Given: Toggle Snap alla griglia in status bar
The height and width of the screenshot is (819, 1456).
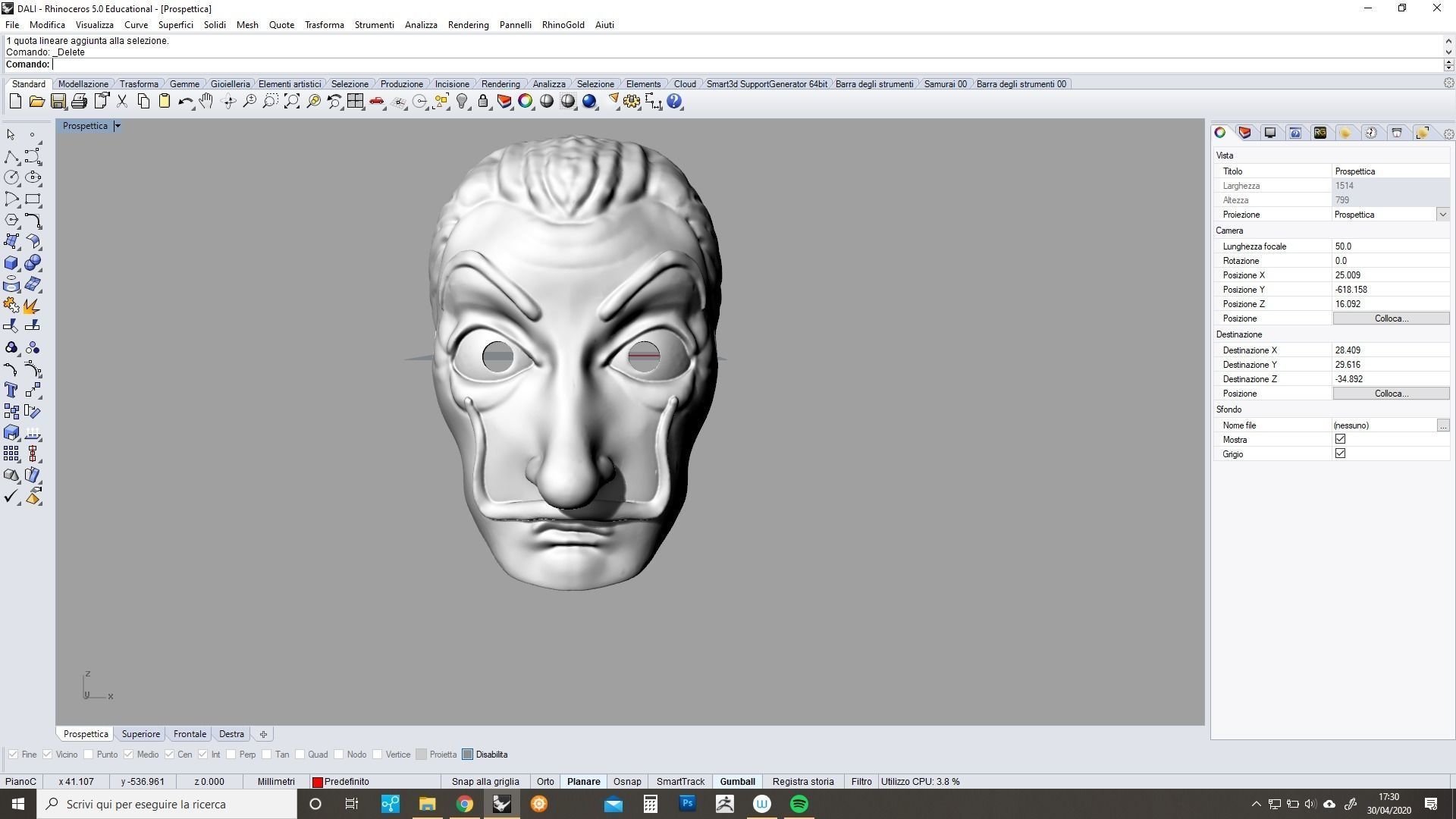Looking at the screenshot, I should tap(485, 782).
